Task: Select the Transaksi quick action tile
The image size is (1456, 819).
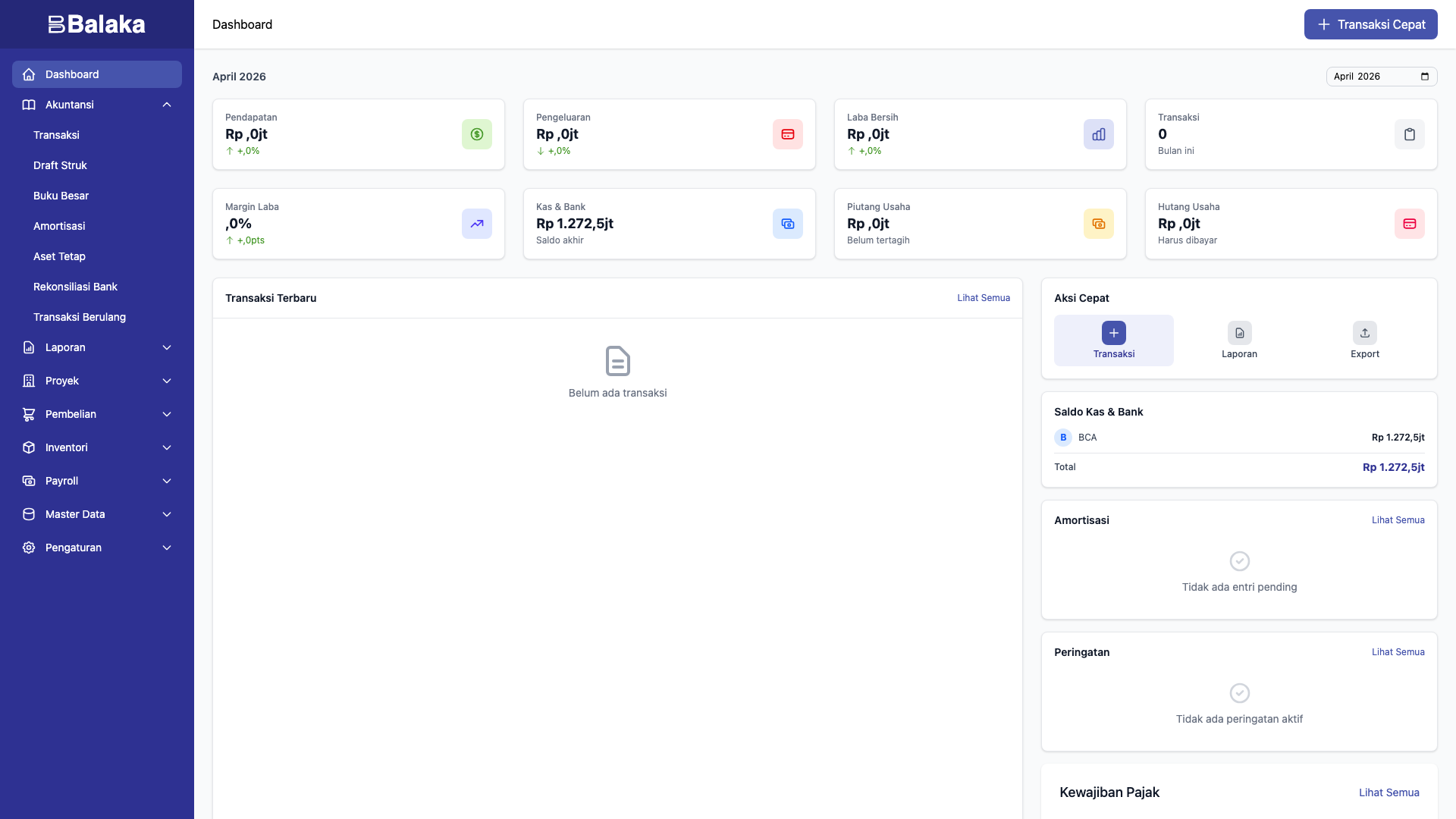Action: coord(1113,340)
